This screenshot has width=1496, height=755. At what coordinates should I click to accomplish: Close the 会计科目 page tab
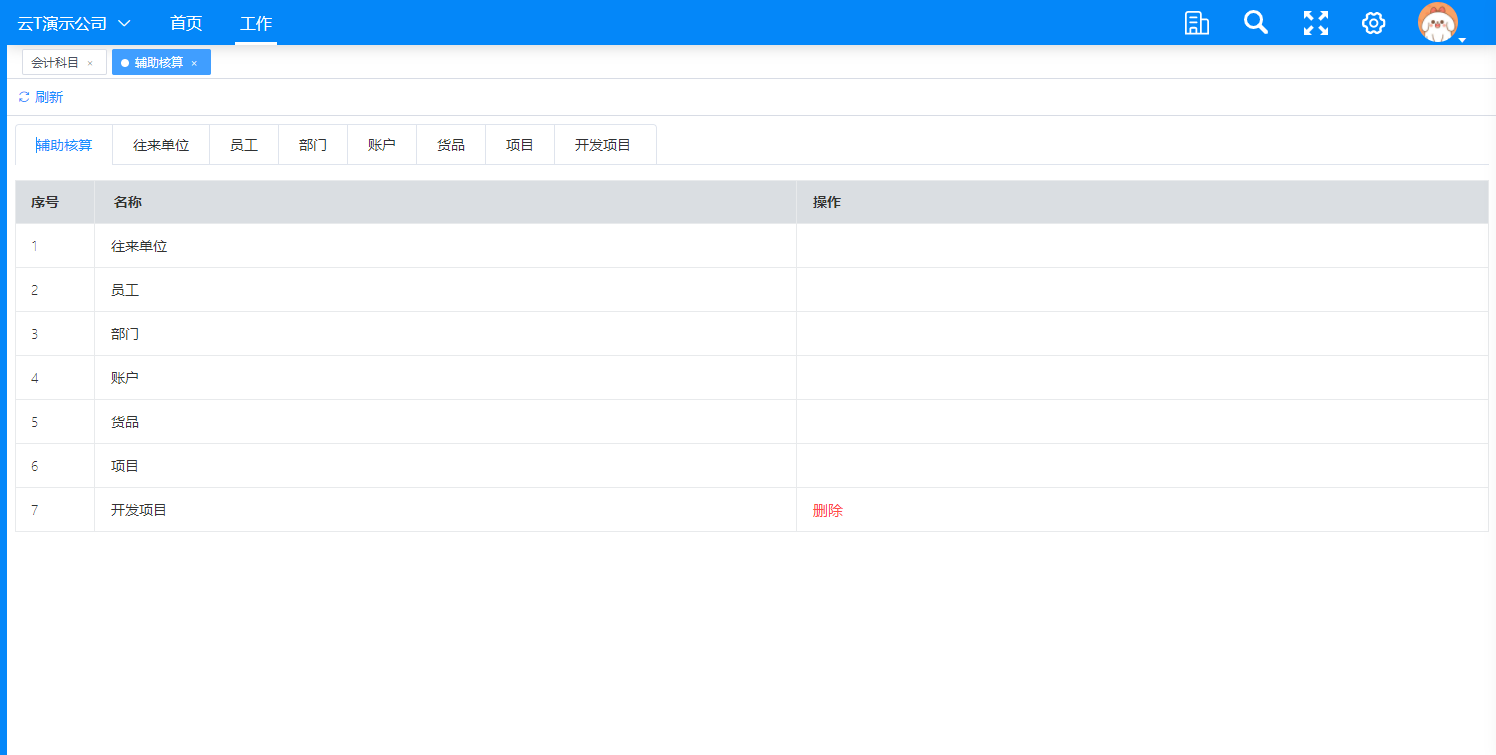90,63
